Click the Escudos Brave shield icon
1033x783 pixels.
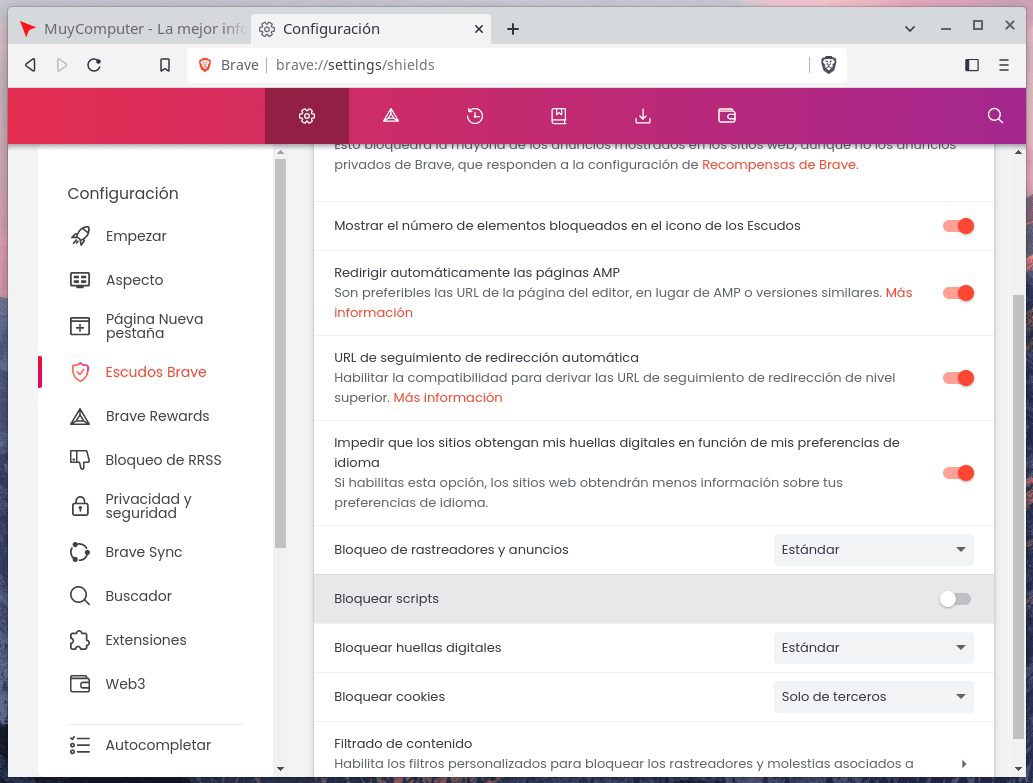(80, 372)
